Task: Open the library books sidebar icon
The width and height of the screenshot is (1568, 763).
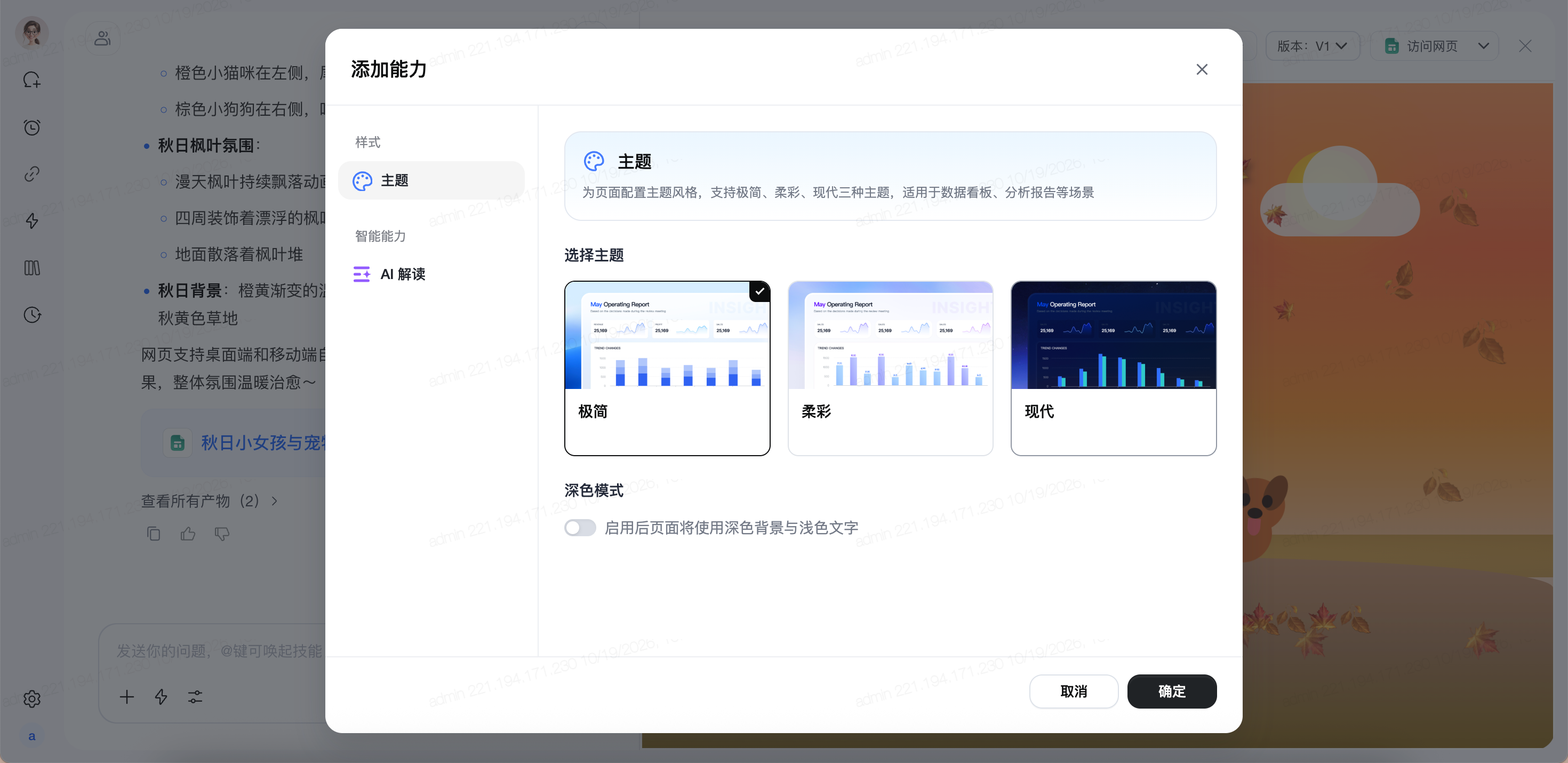Action: click(x=32, y=268)
